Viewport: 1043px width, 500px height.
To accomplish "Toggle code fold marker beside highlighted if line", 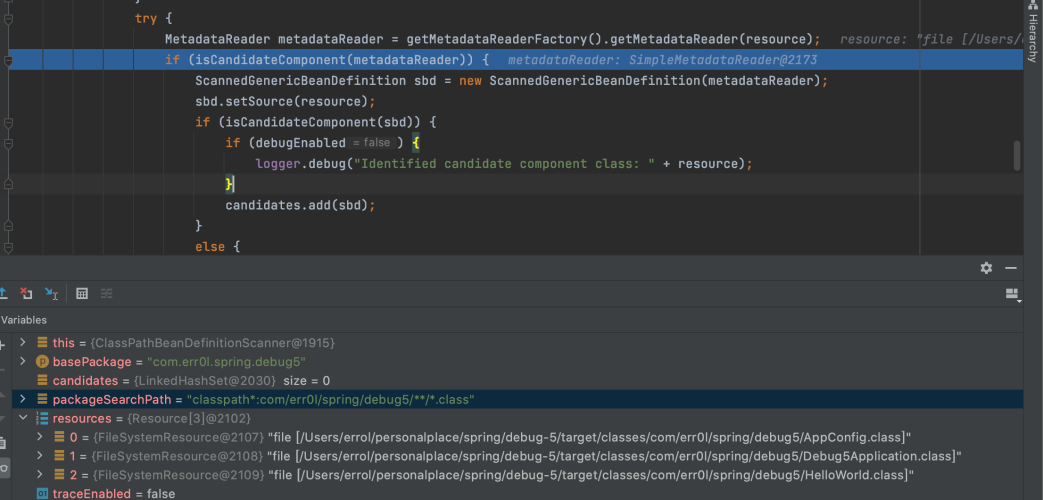I will coord(8,61).
